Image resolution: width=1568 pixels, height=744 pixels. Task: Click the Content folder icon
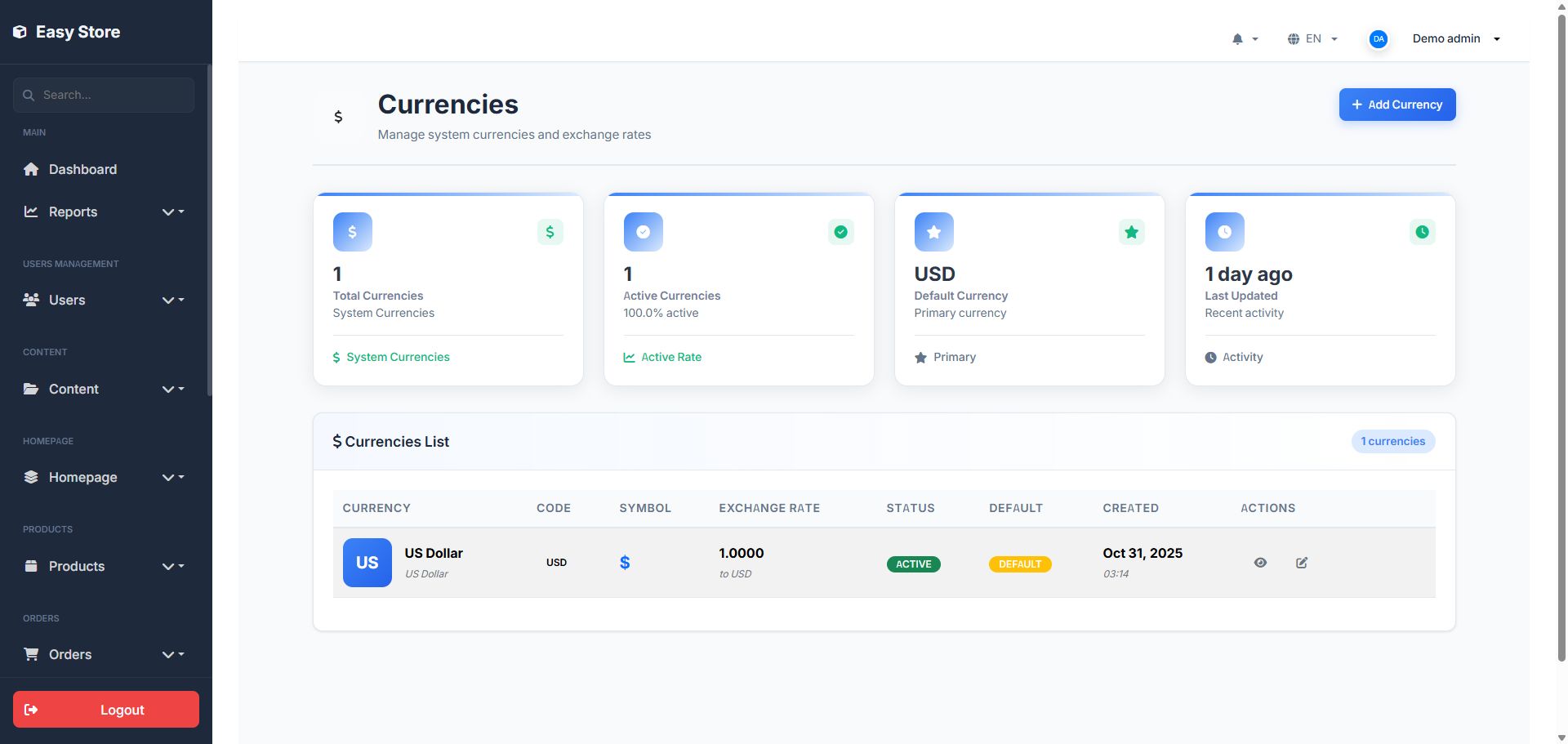[x=31, y=389]
